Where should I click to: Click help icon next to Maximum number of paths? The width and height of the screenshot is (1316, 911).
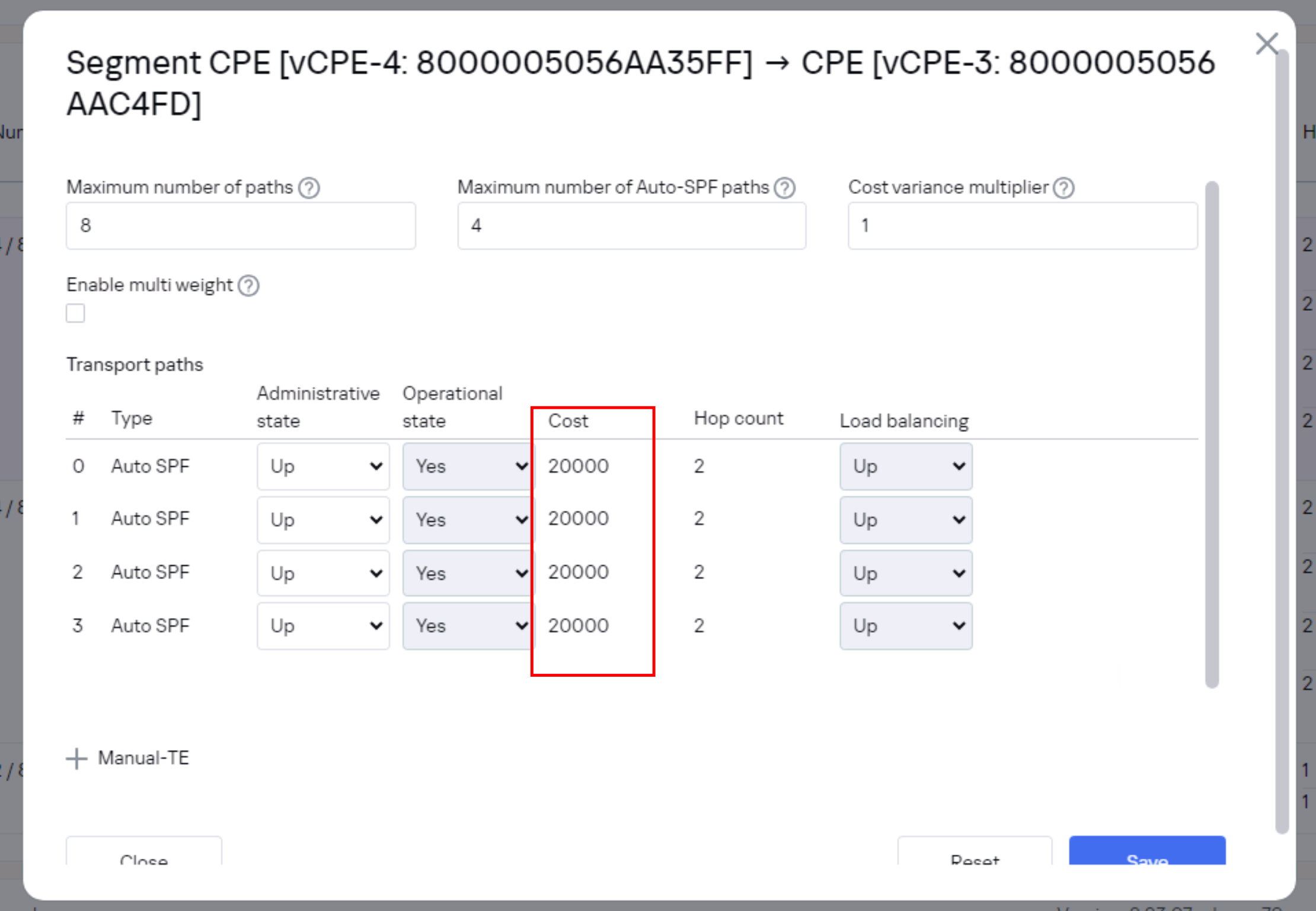pos(309,188)
